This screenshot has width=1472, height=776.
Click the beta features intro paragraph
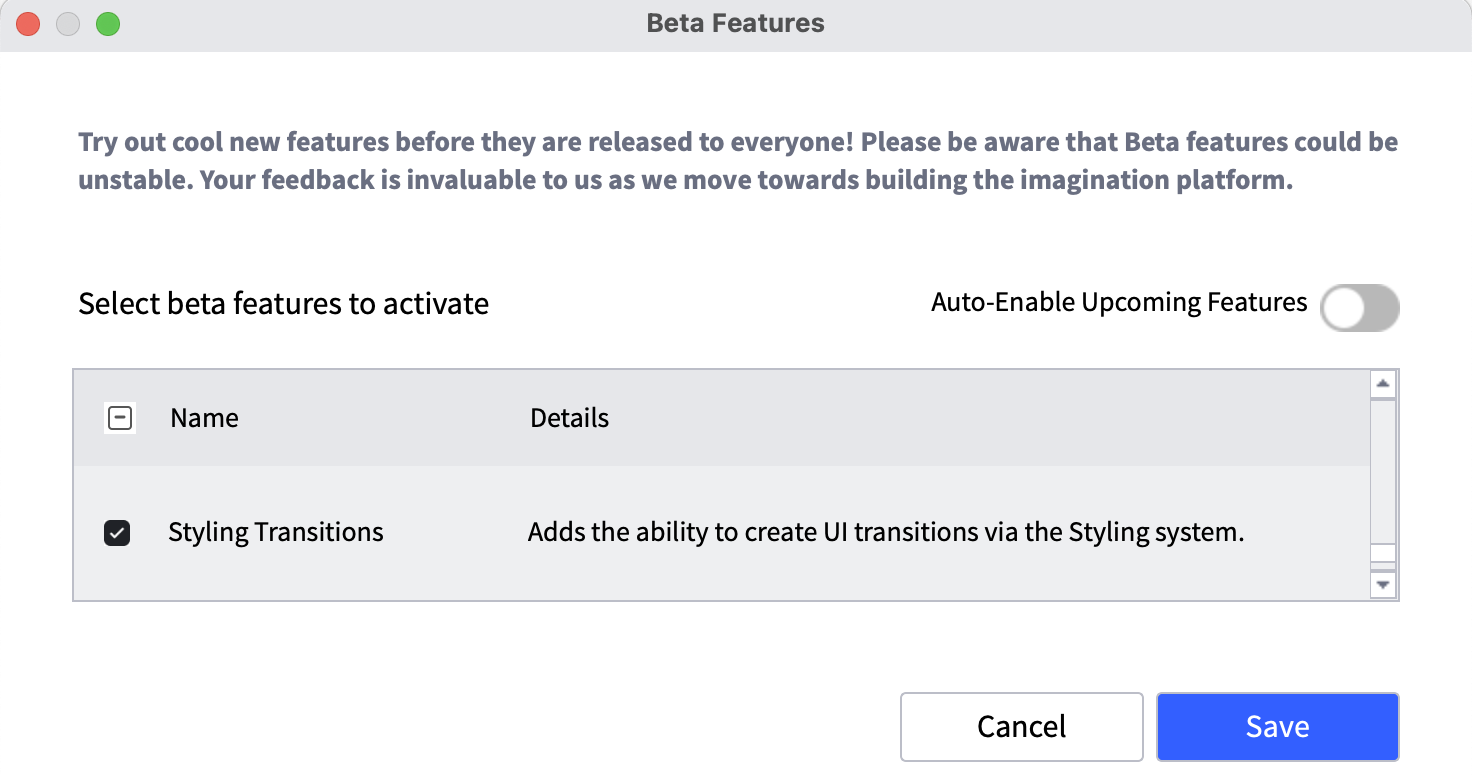[738, 162]
